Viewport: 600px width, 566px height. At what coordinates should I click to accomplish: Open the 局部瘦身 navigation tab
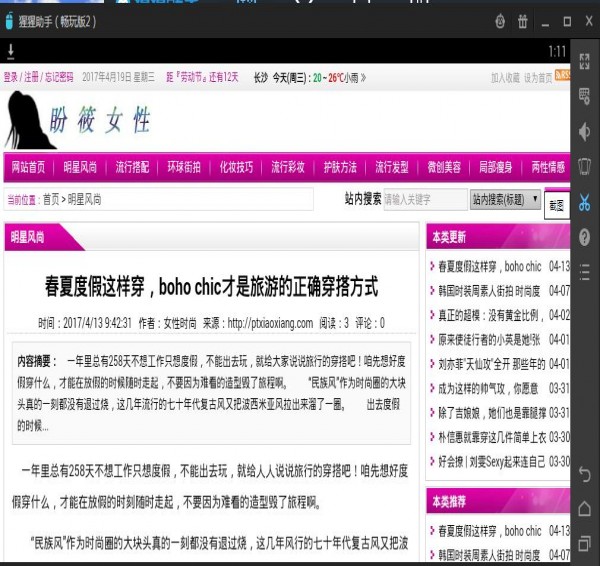pos(496,167)
